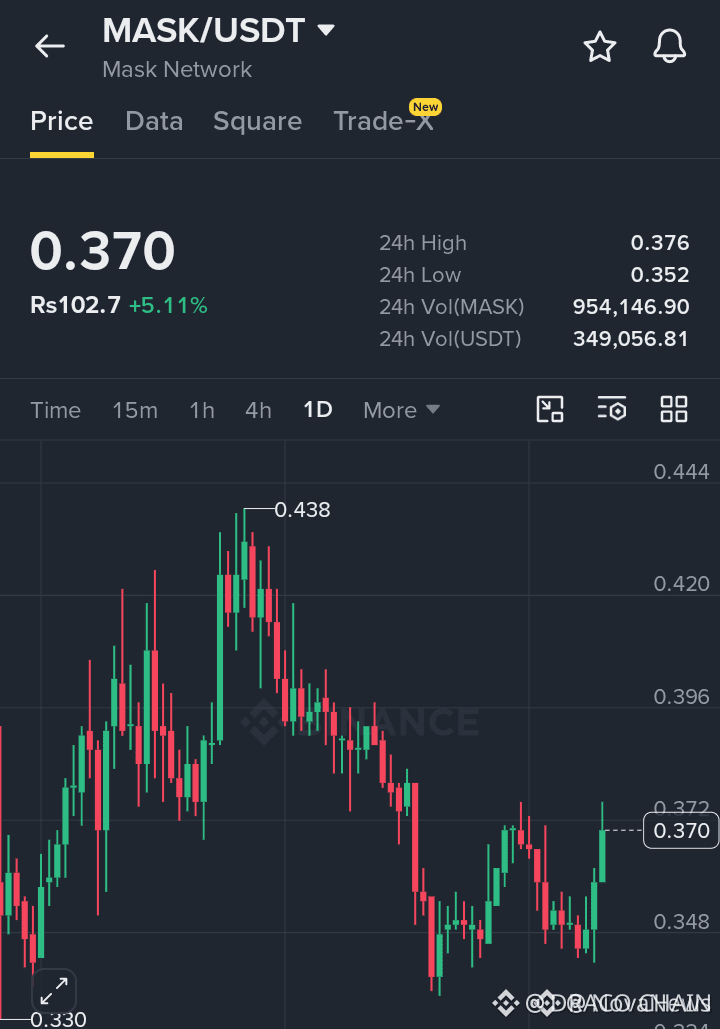Viewport: 720px width, 1029px height.
Task: Select the Time chart interval
Action: 56,410
